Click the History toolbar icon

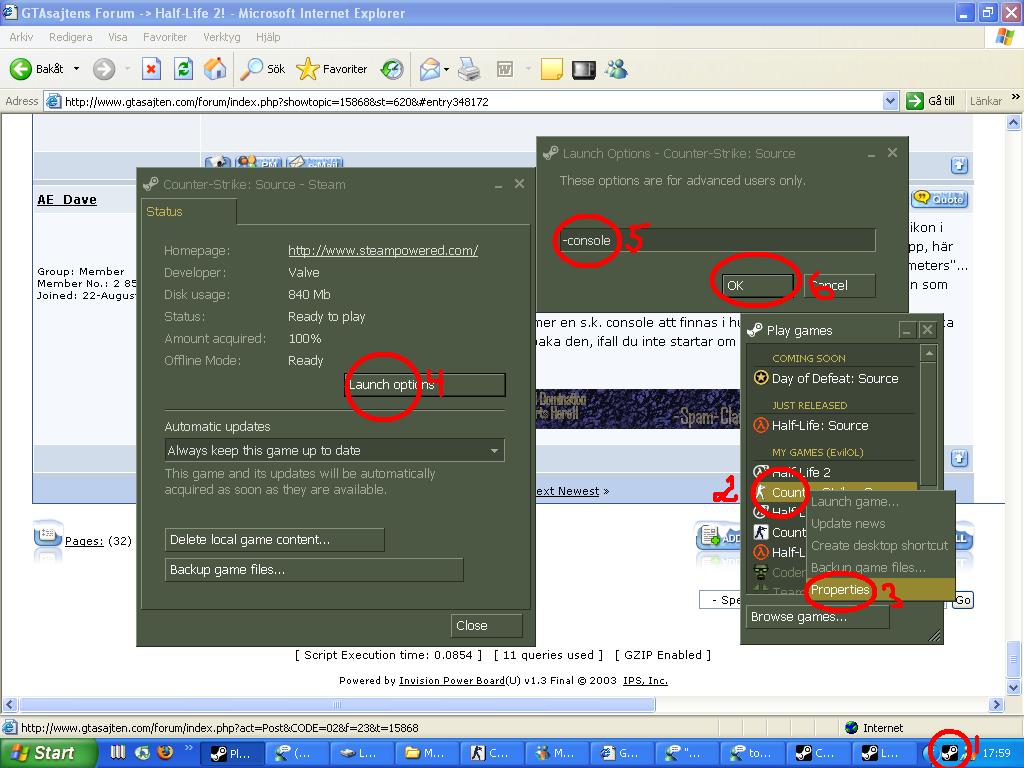click(392, 69)
